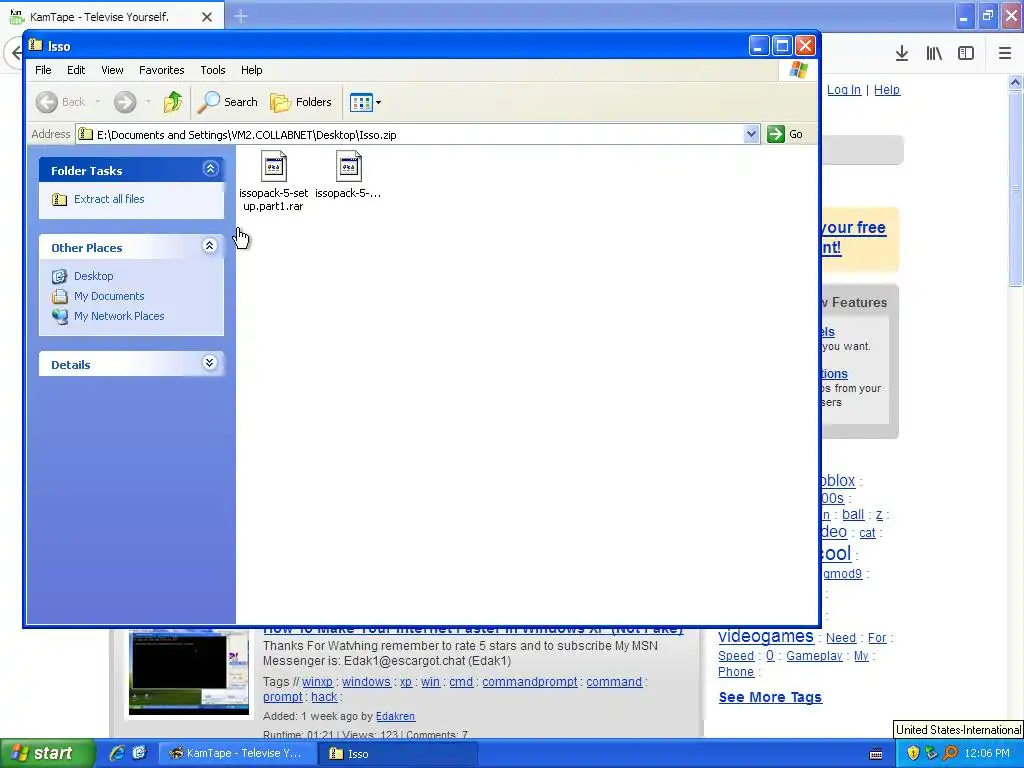This screenshot has height=768, width=1024.
Task: Click the KamTape Help link
Action: pos(887,89)
